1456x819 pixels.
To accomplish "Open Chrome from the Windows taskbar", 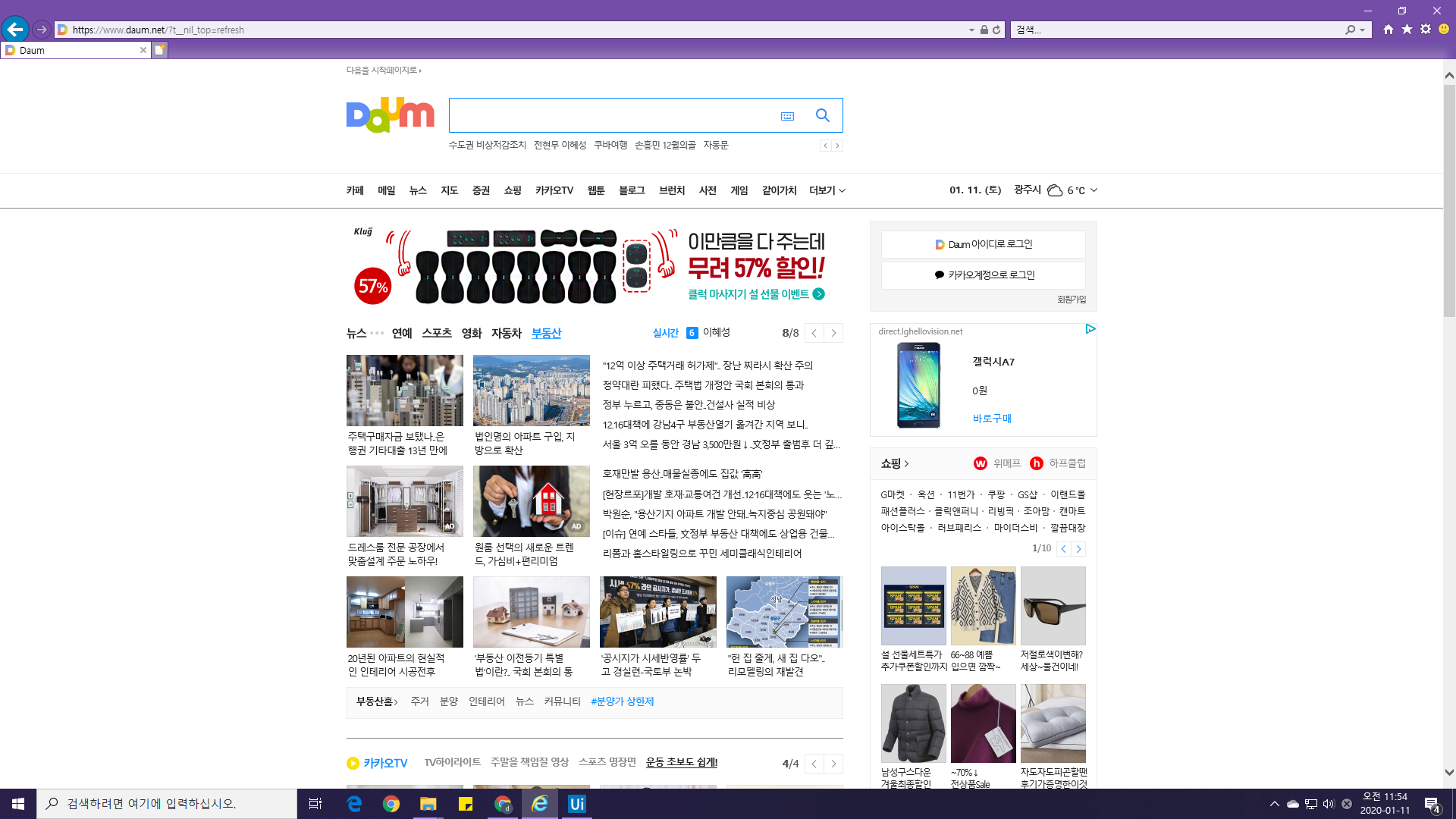I will pos(391,804).
